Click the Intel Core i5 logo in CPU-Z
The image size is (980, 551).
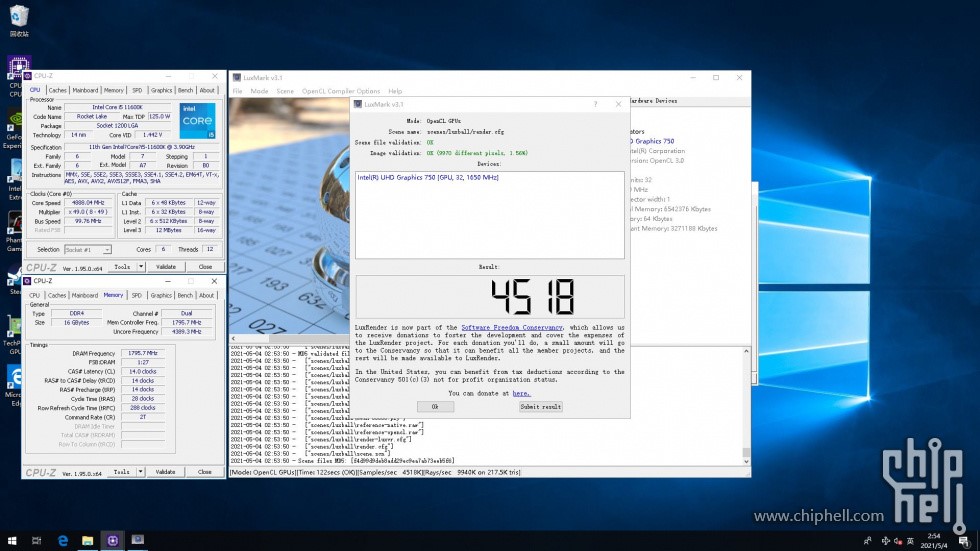point(198,121)
